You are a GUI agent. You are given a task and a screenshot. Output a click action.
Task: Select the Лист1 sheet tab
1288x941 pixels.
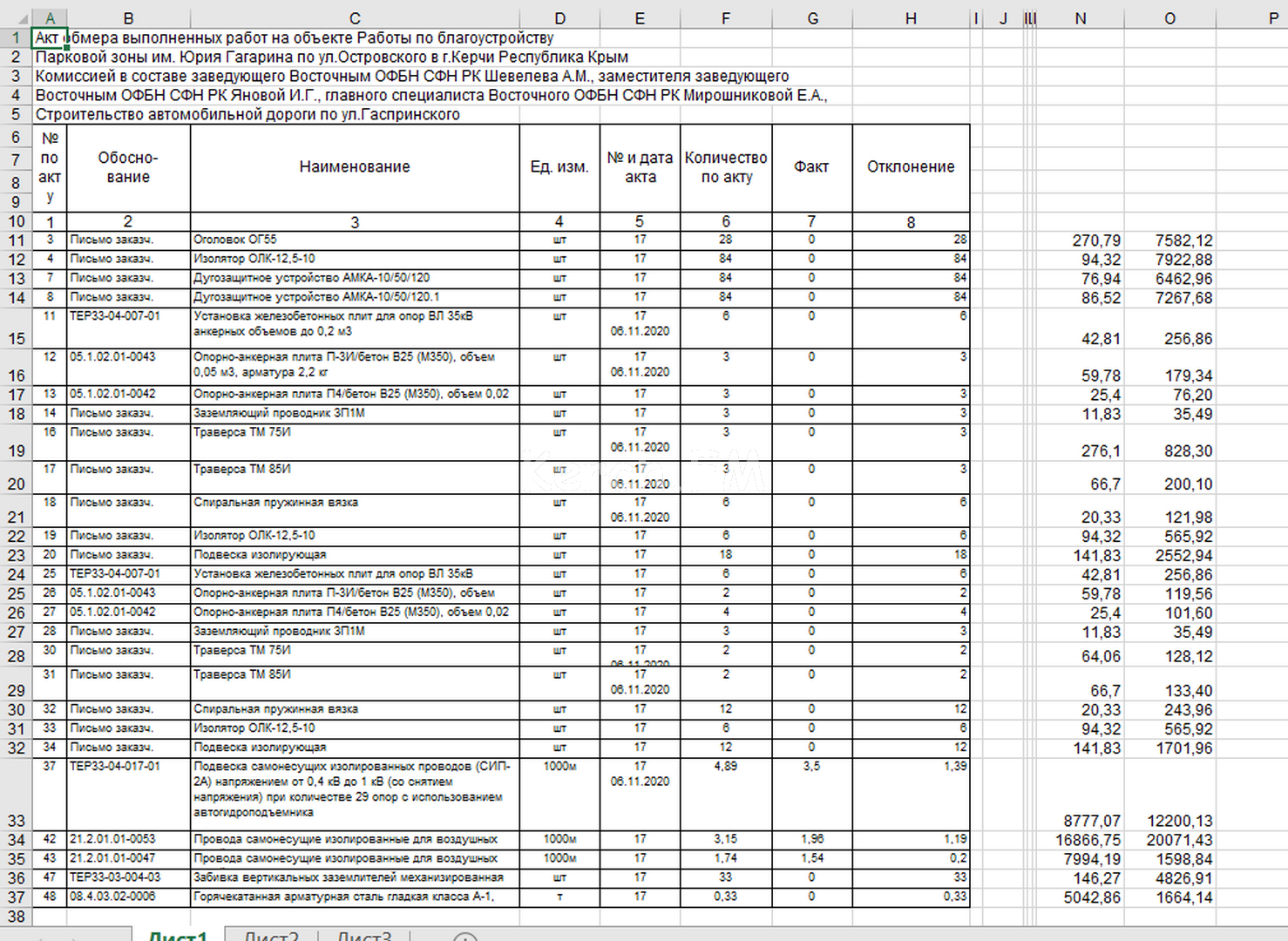(x=178, y=937)
